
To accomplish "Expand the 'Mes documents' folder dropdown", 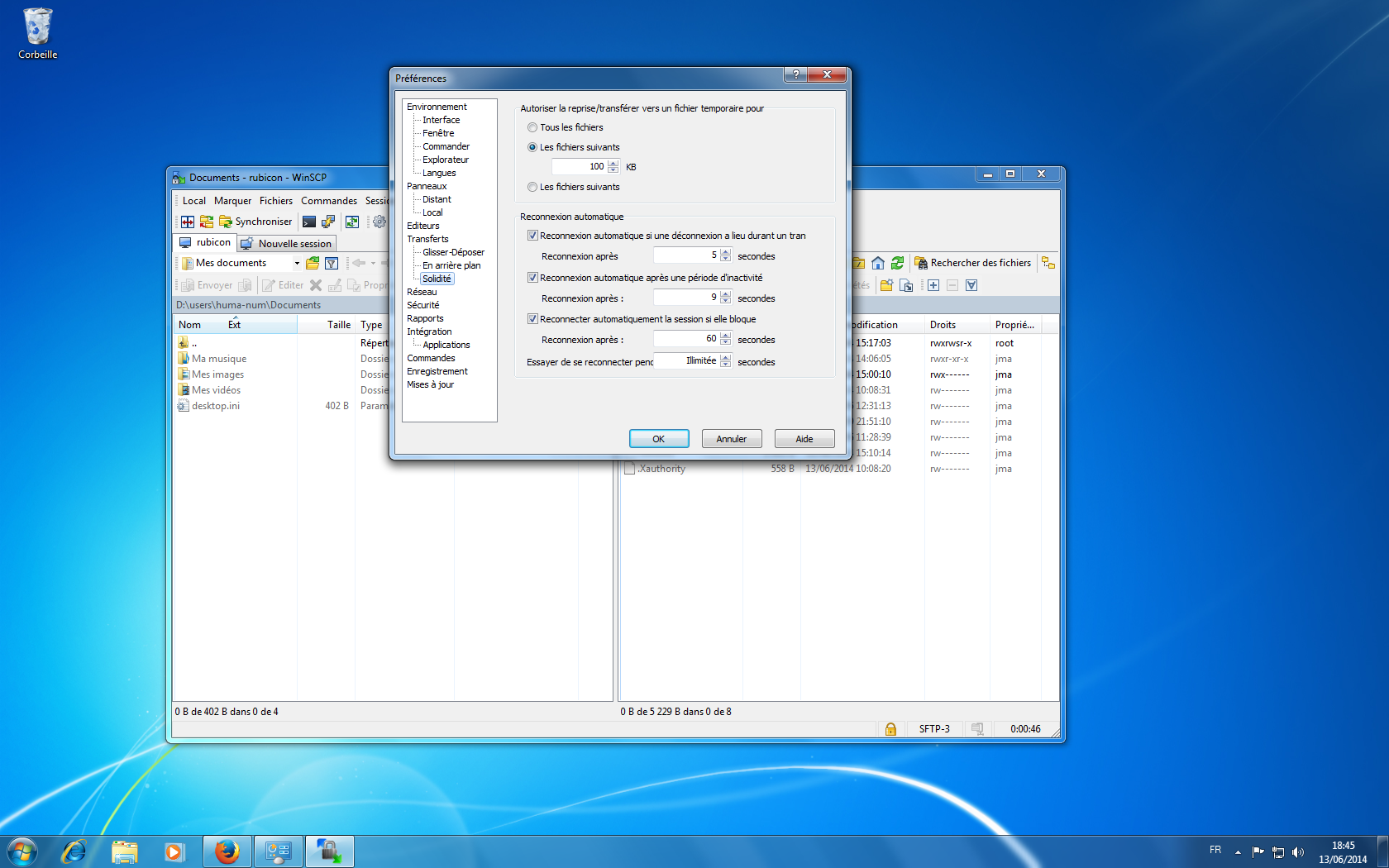I will coord(297,263).
